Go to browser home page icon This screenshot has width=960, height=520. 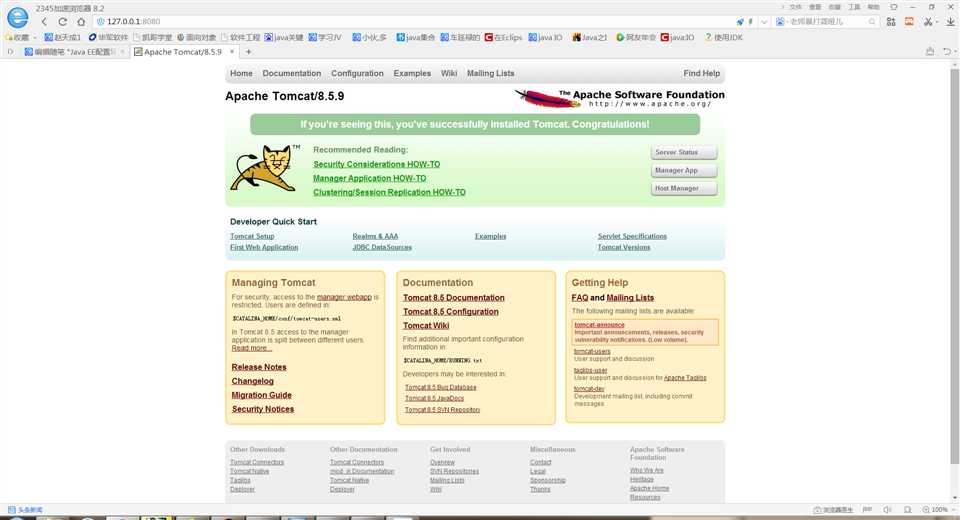[x=81, y=21]
